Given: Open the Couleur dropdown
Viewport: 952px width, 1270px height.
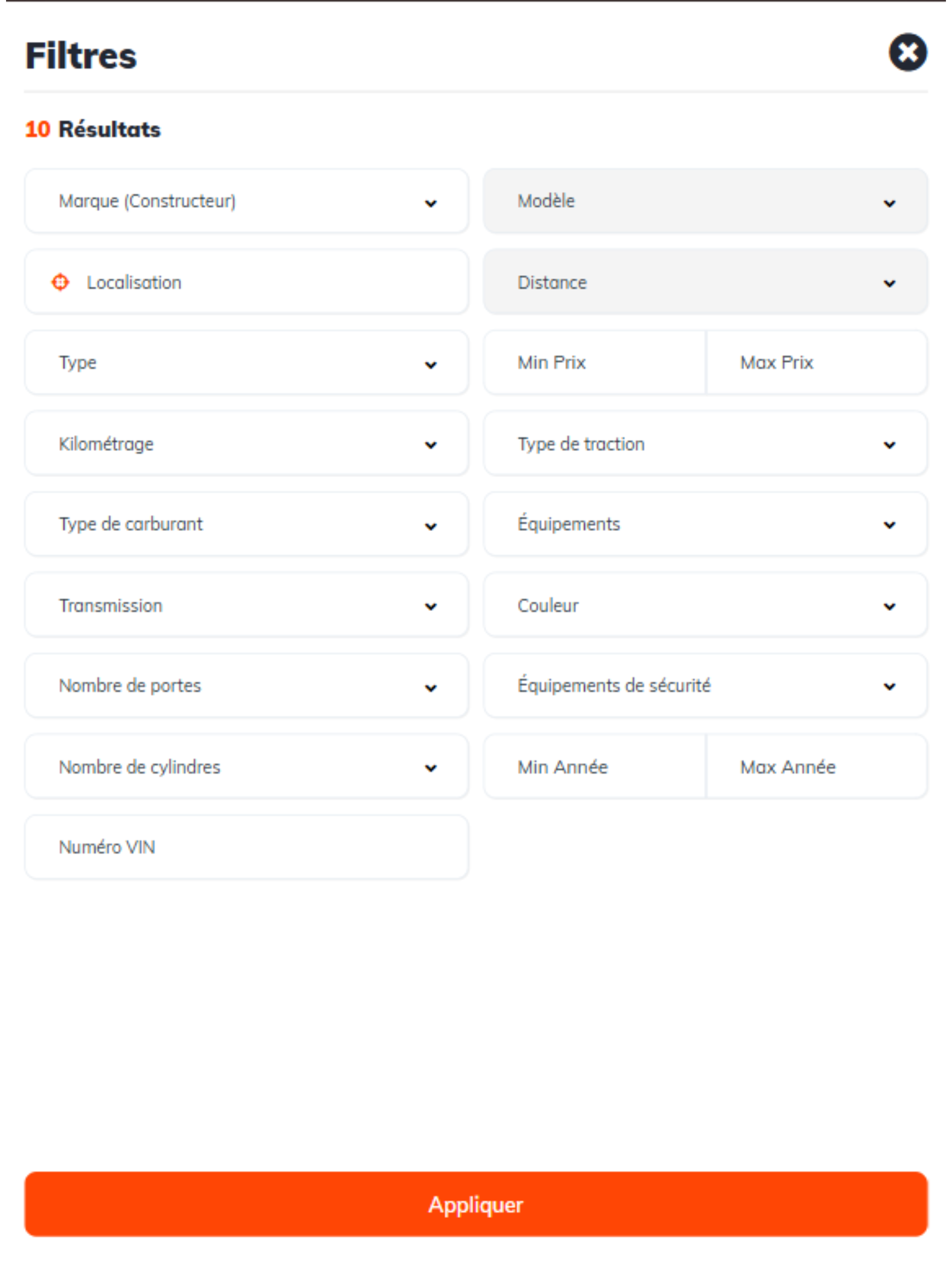Looking at the screenshot, I should (705, 605).
